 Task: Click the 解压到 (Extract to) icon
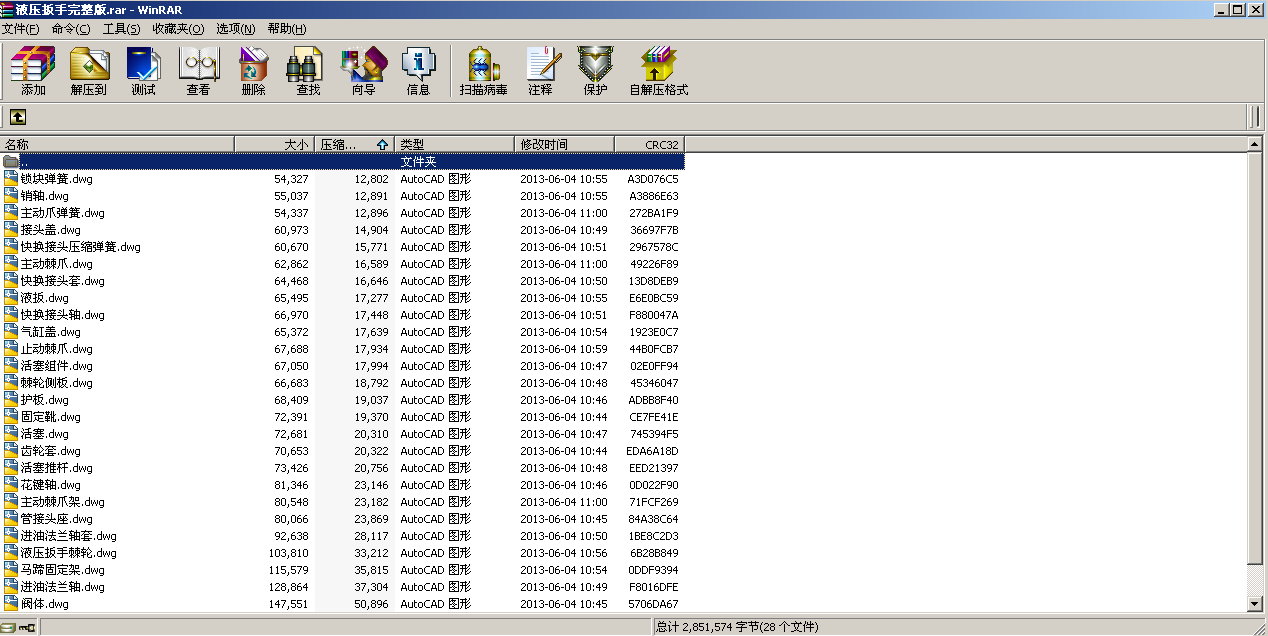tap(89, 70)
